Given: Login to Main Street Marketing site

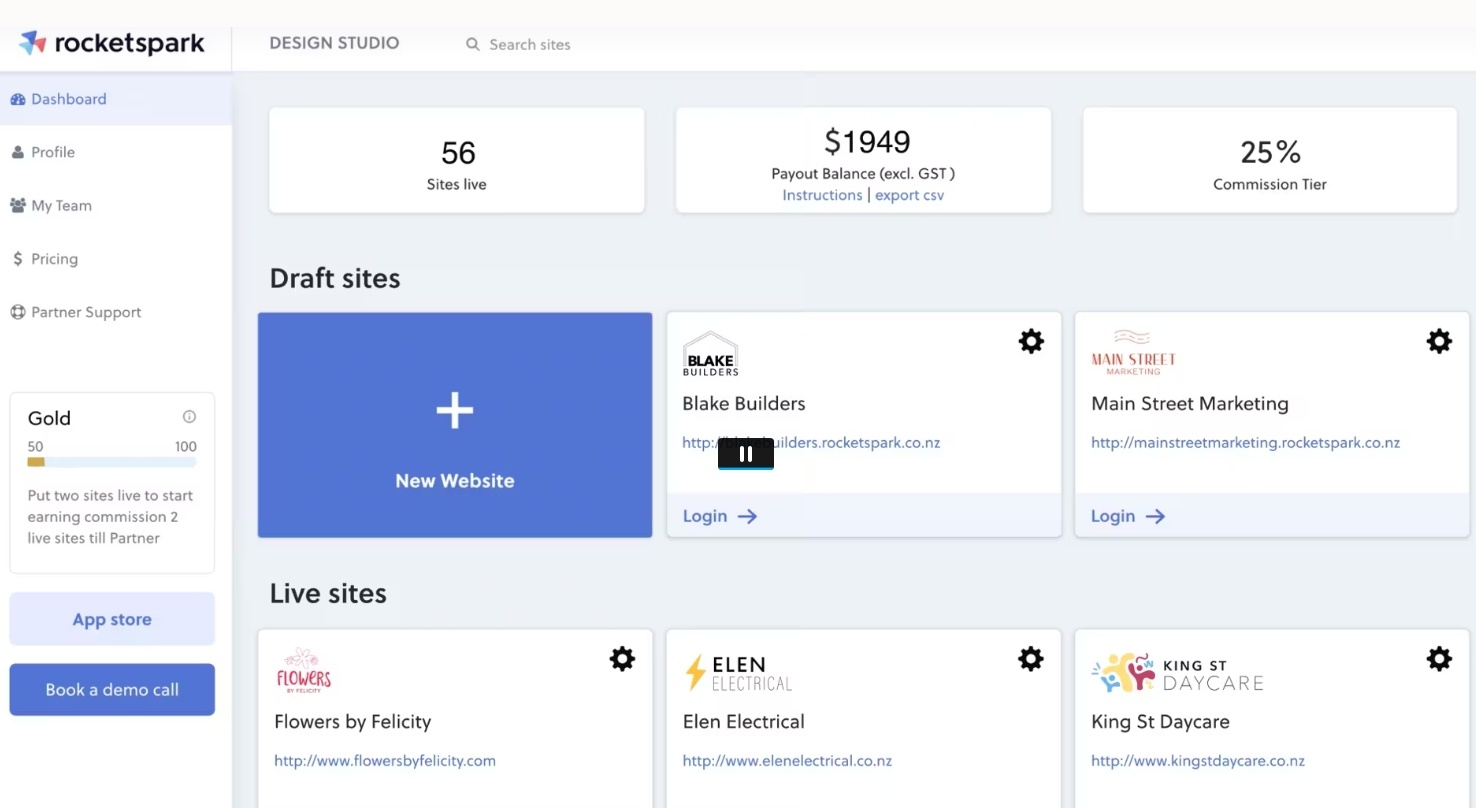Looking at the screenshot, I should [x=1128, y=516].
